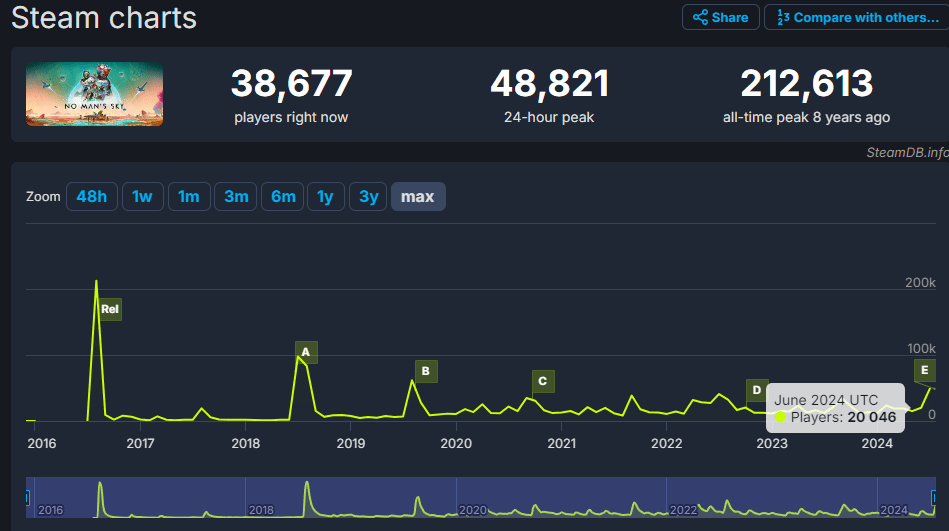This screenshot has height=531, width=949.
Task: Click the Share button
Action: (x=719, y=17)
